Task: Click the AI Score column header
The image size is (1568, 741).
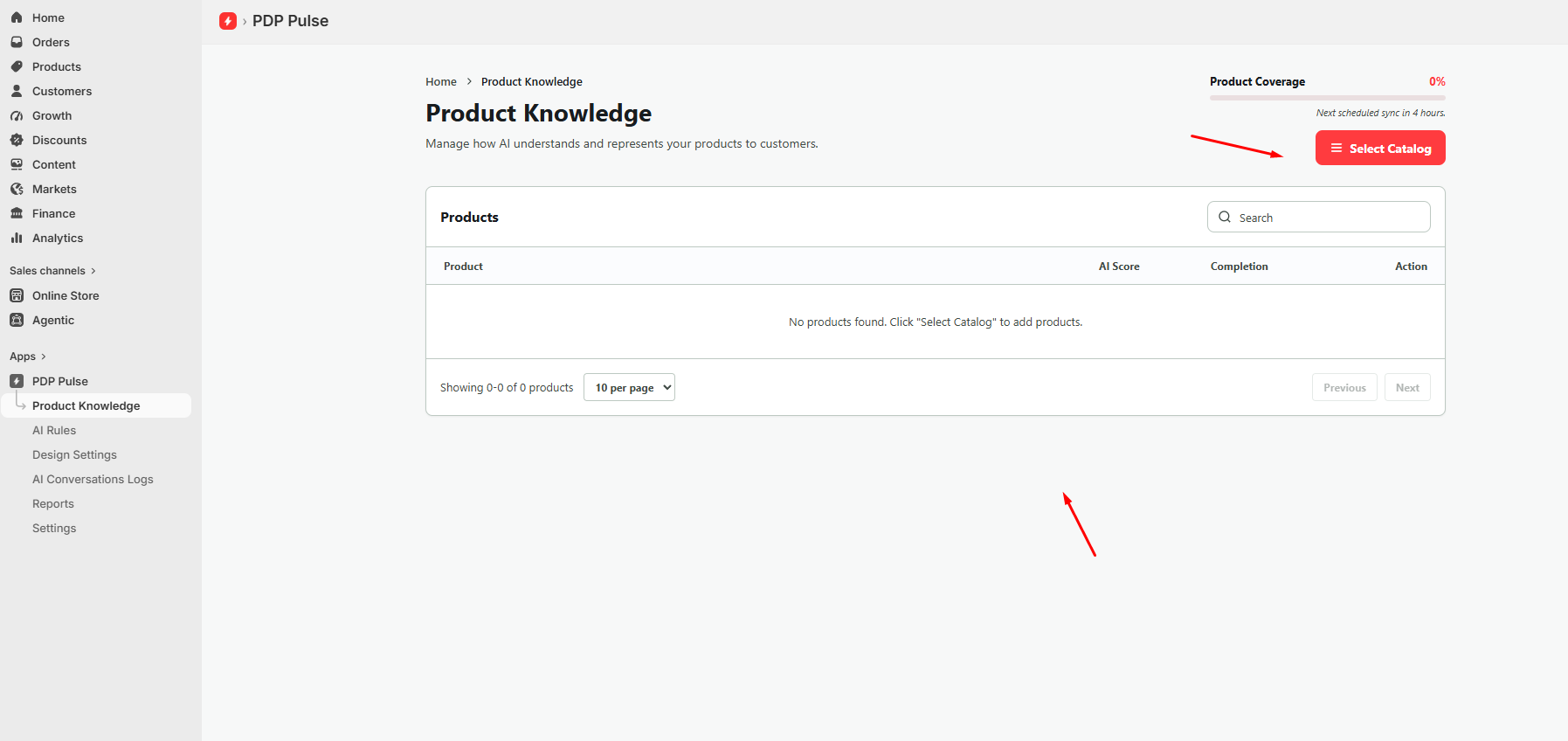Action: [x=1119, y=267]
